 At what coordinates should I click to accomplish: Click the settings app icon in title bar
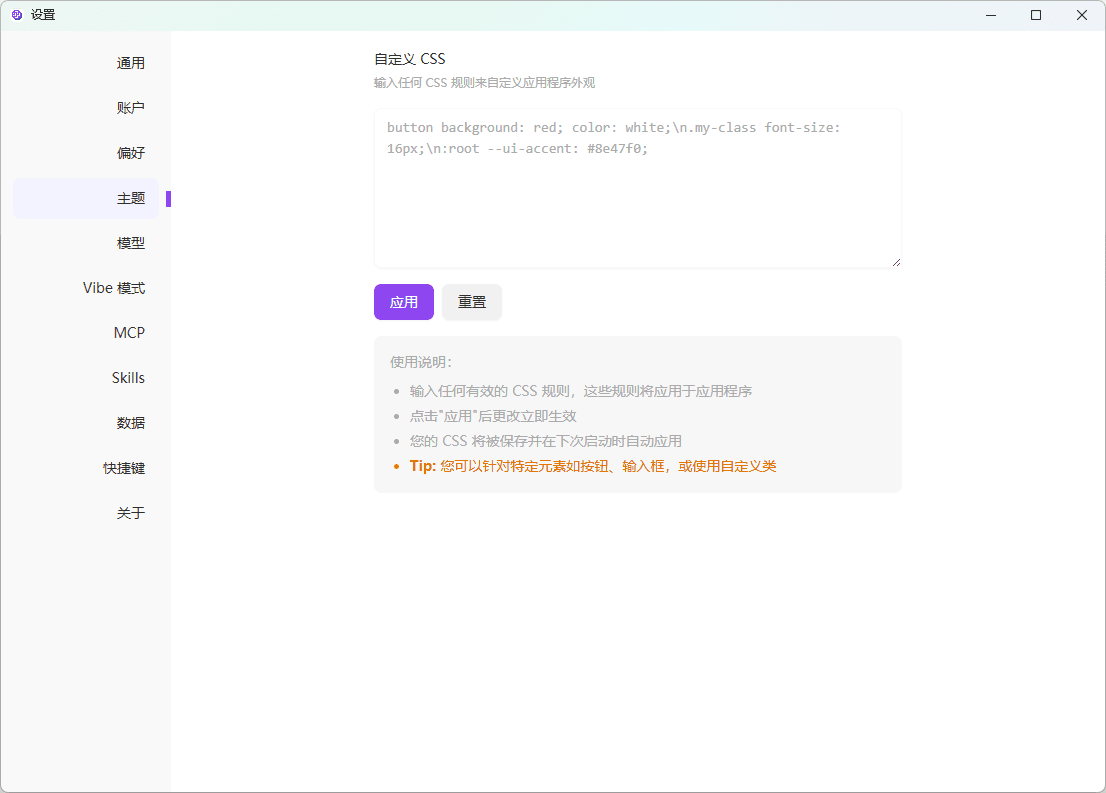pos(17,15)
